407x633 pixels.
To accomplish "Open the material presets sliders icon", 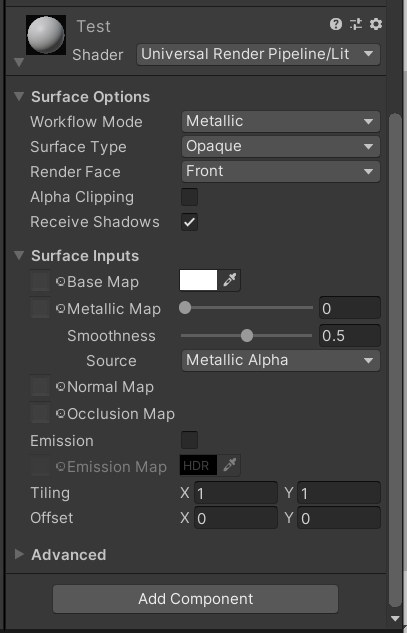I will pos(356,25).
